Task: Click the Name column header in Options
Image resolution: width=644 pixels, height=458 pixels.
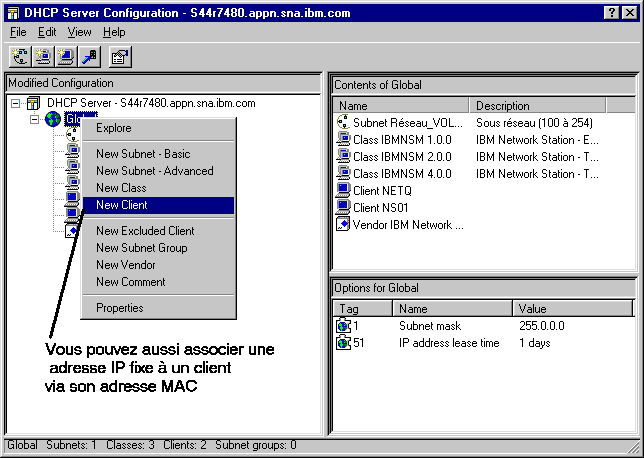Action: click(453, 308)
